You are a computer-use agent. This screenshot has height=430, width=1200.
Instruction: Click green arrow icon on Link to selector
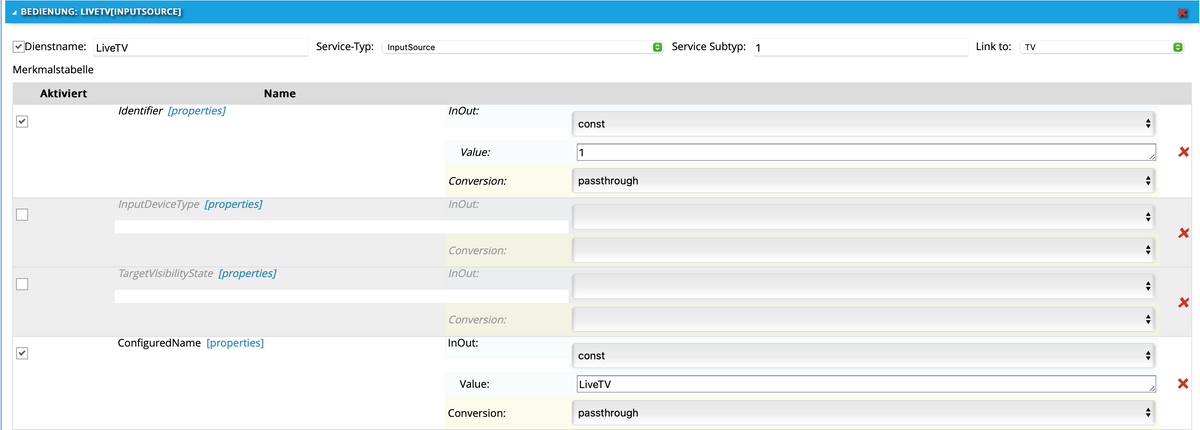pos(1177,47)
